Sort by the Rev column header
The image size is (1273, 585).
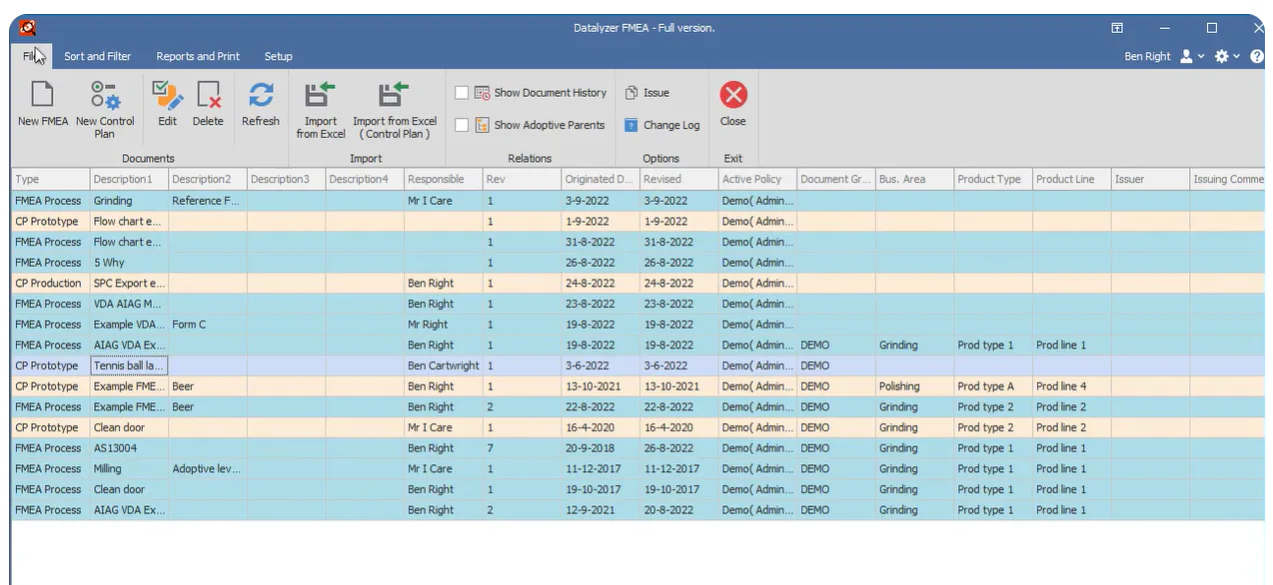point(522,180)
